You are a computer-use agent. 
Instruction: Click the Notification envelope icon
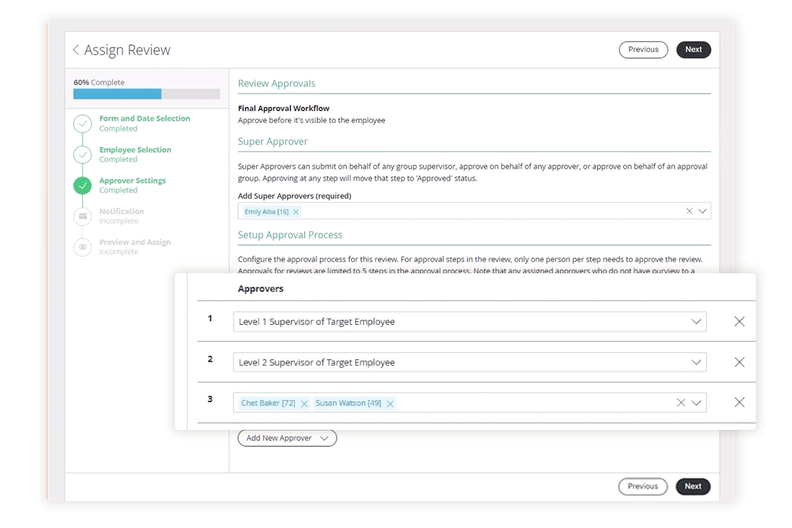[82, 216]
